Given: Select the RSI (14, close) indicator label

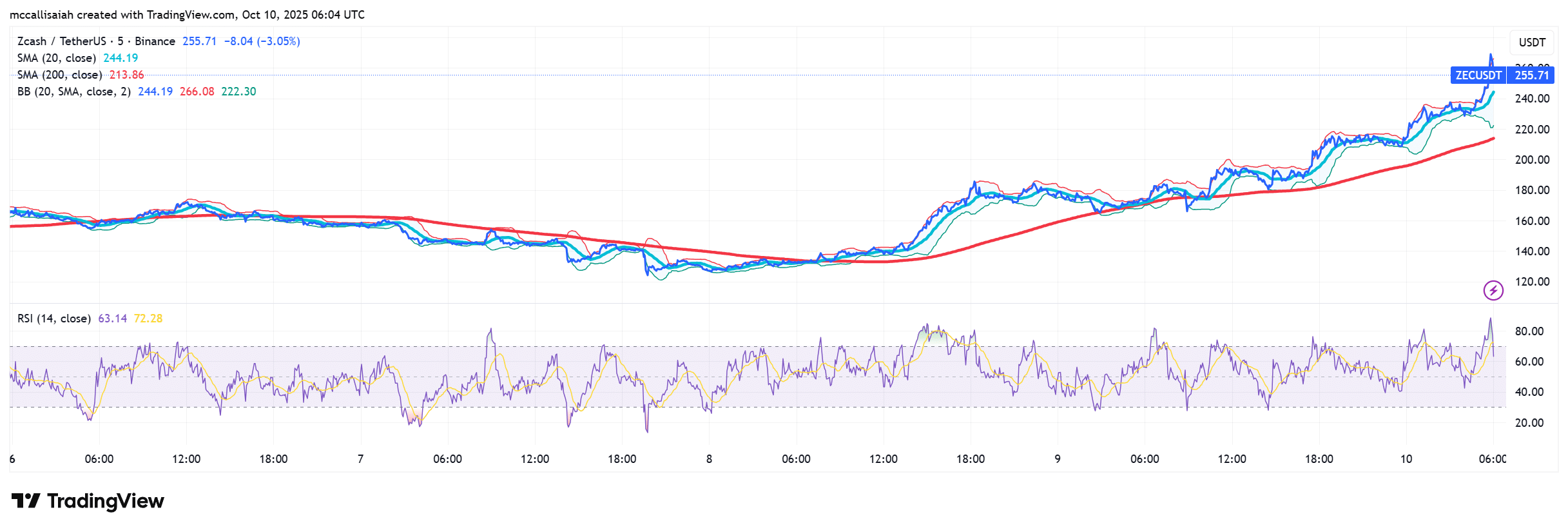Looking at the screenshot, I should [x=53, y=319].
